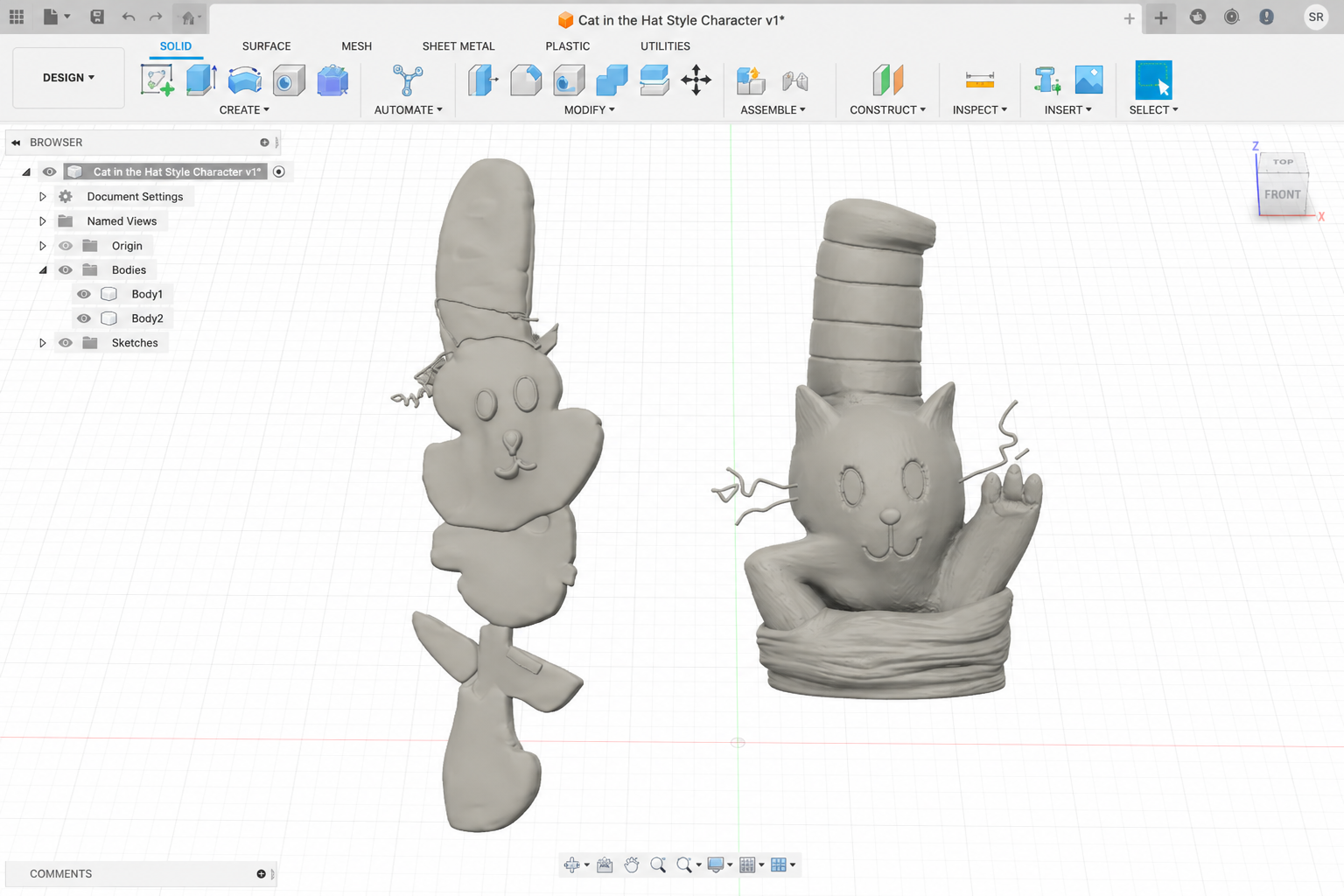Collapse the root component tree
This screenshot has width=1344, height=896.
tap(26, 172)
